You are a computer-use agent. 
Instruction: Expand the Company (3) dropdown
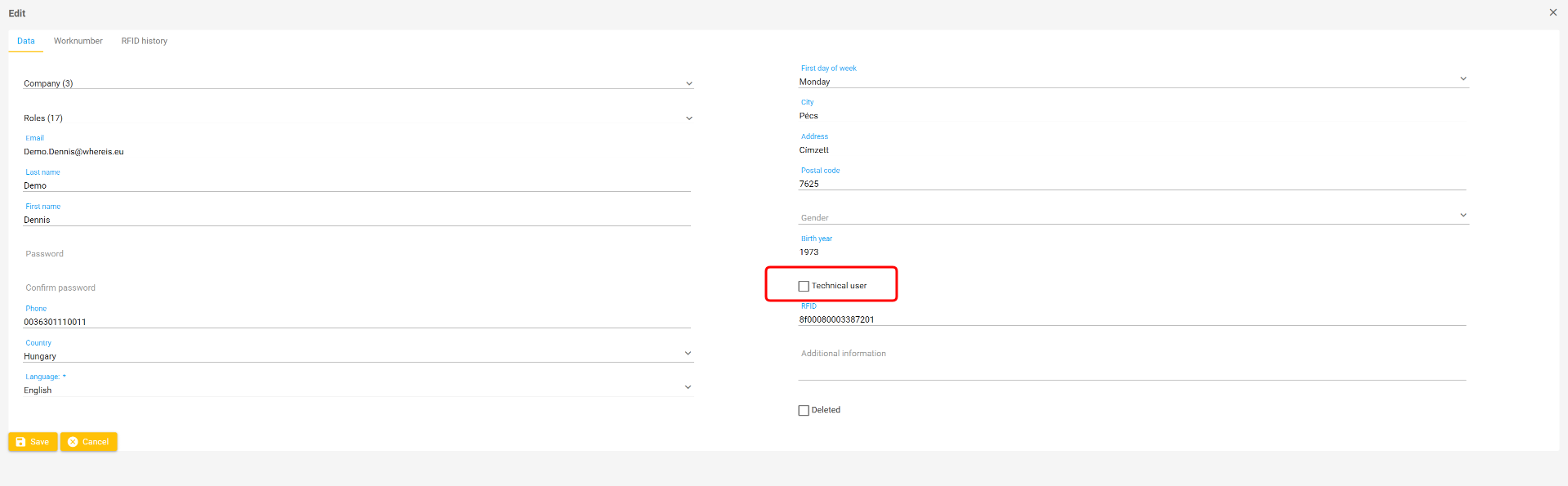358,83
